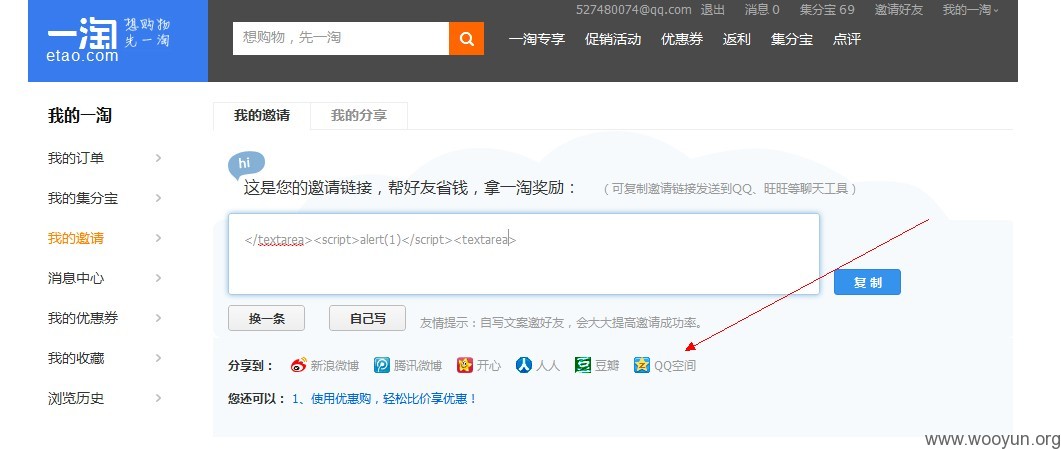The width and height of the screenshot is (1061, 449).
Task: Click the orange search magnifier button
Action: pos(466,39)
